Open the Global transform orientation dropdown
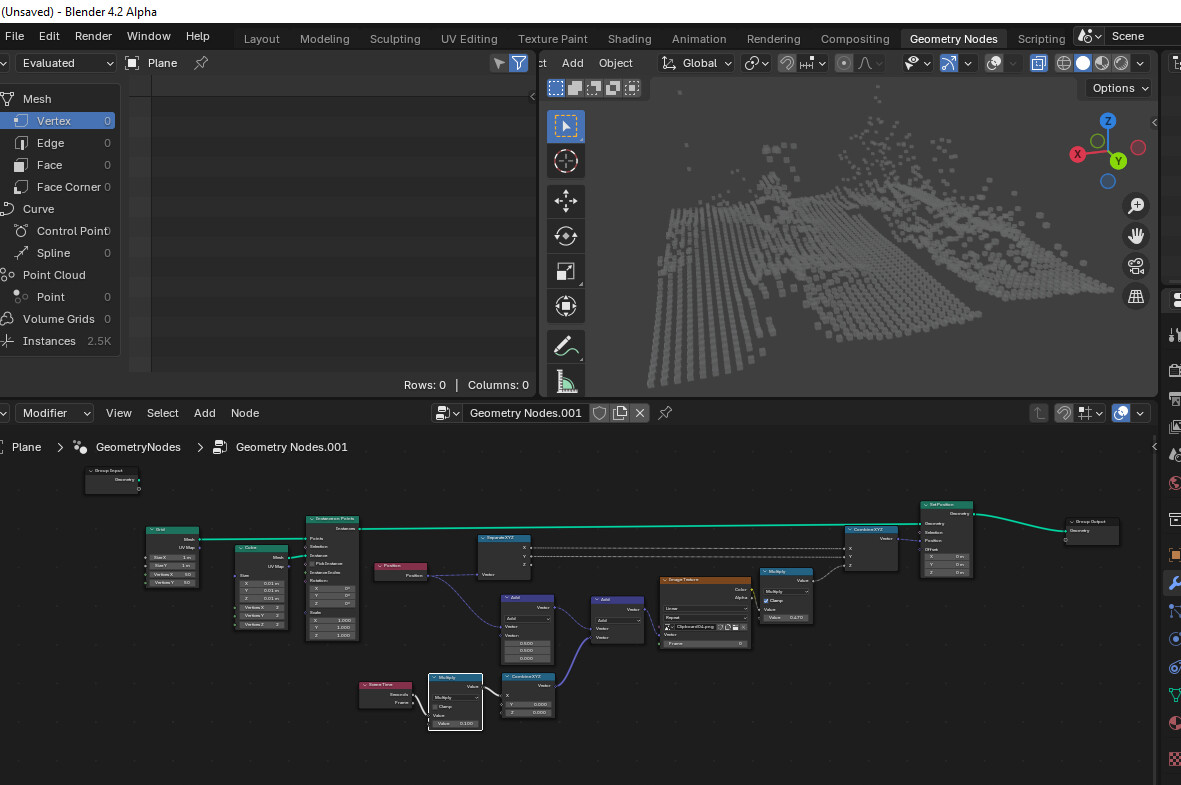Image resolution: width=1181 pixels, height=785 pixels. 697,63
